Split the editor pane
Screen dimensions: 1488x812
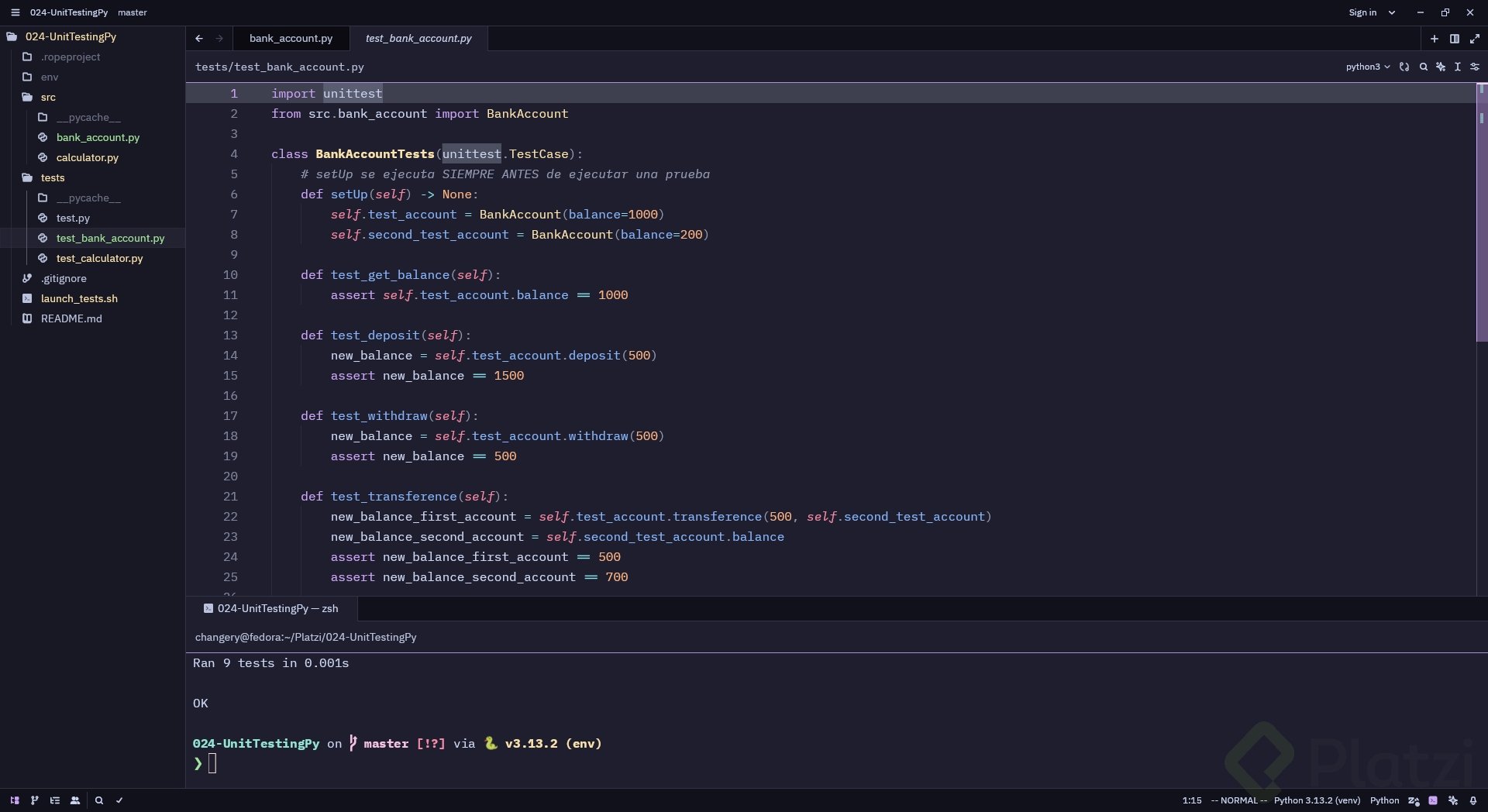click(1455, 39)
